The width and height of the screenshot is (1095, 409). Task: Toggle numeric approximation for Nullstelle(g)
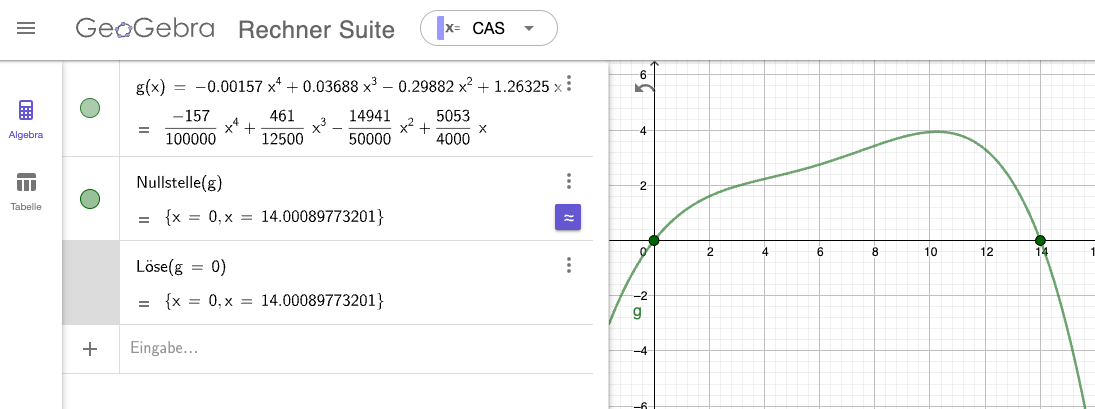pyautogui.click(x=568, y=217)
